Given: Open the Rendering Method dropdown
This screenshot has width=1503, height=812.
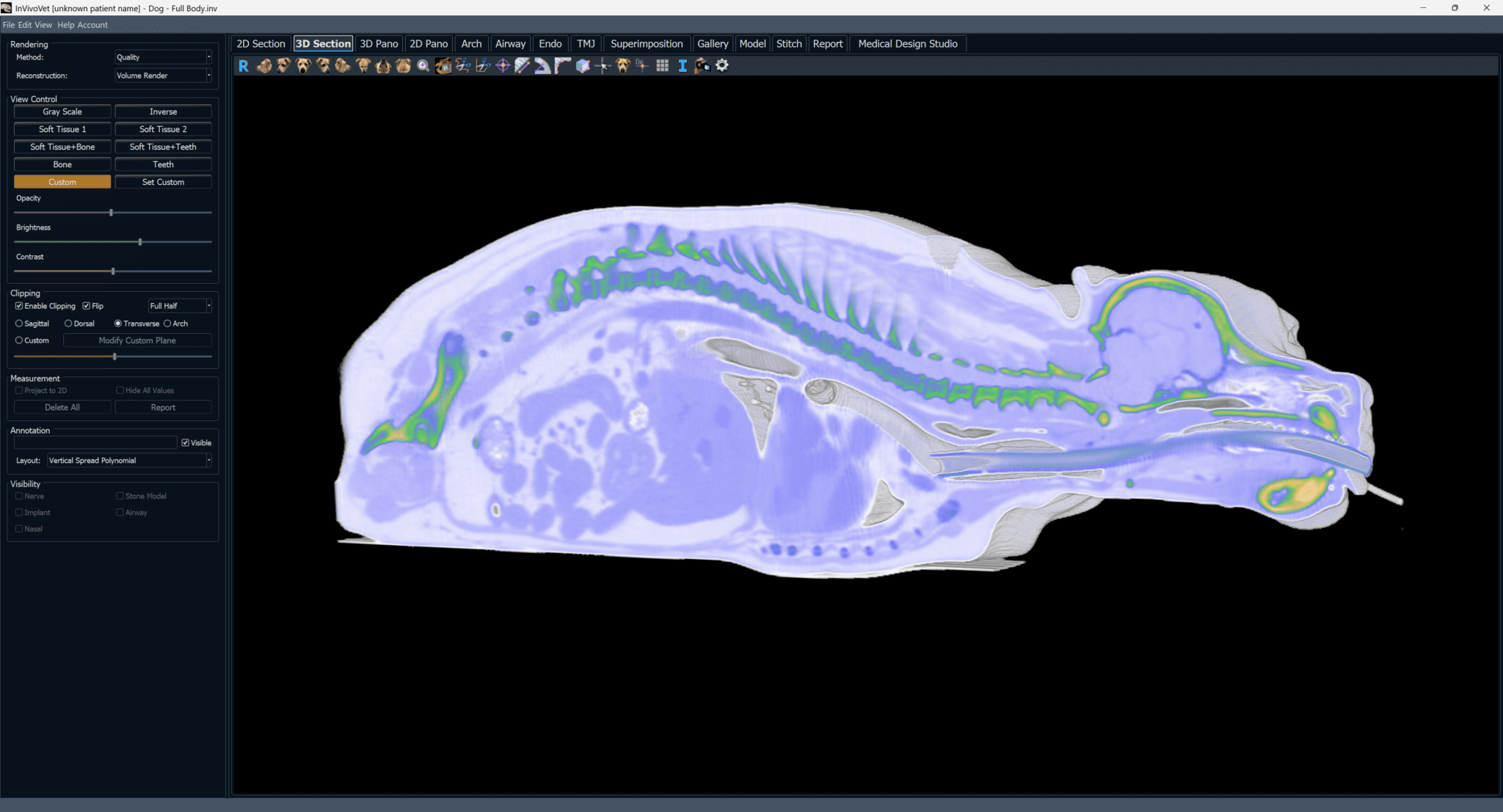Looking at the screenshot, I should (x=163, y=57).
